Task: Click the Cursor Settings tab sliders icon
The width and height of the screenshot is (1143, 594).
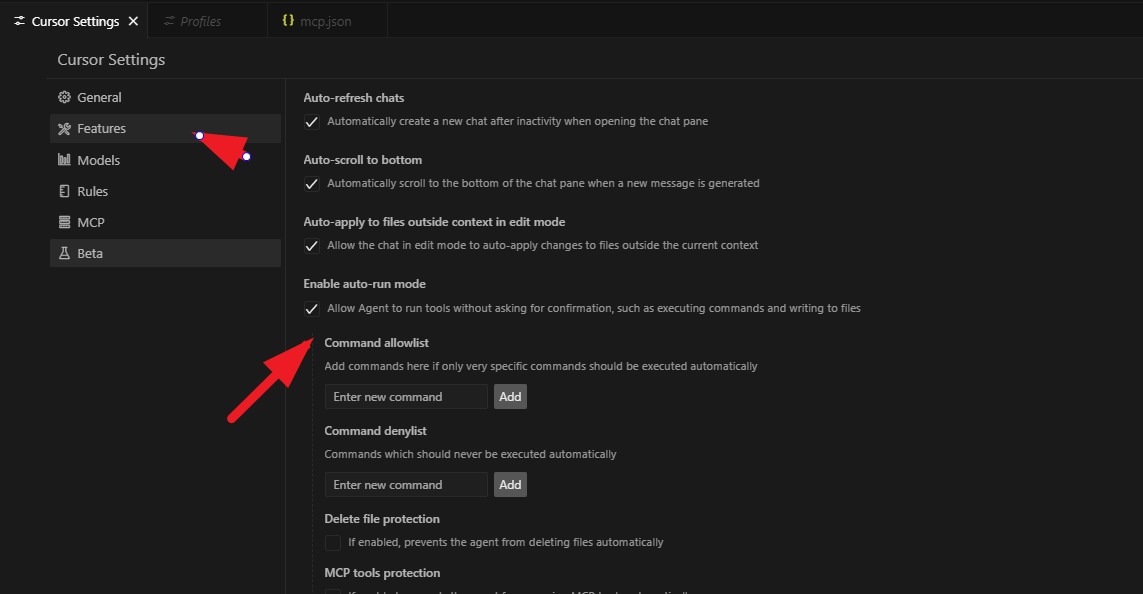Action: 19,21
